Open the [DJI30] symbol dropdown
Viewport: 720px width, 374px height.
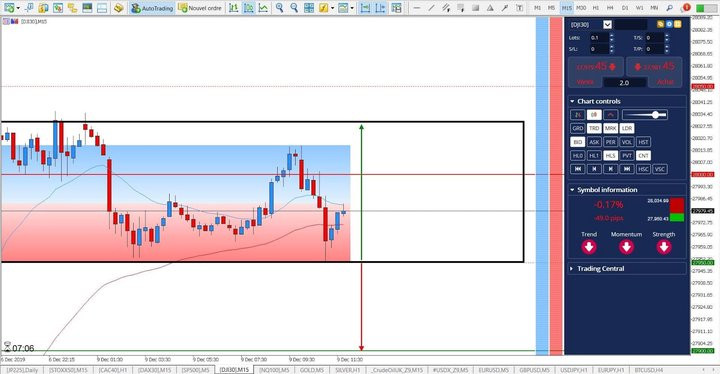click(608, 24)
